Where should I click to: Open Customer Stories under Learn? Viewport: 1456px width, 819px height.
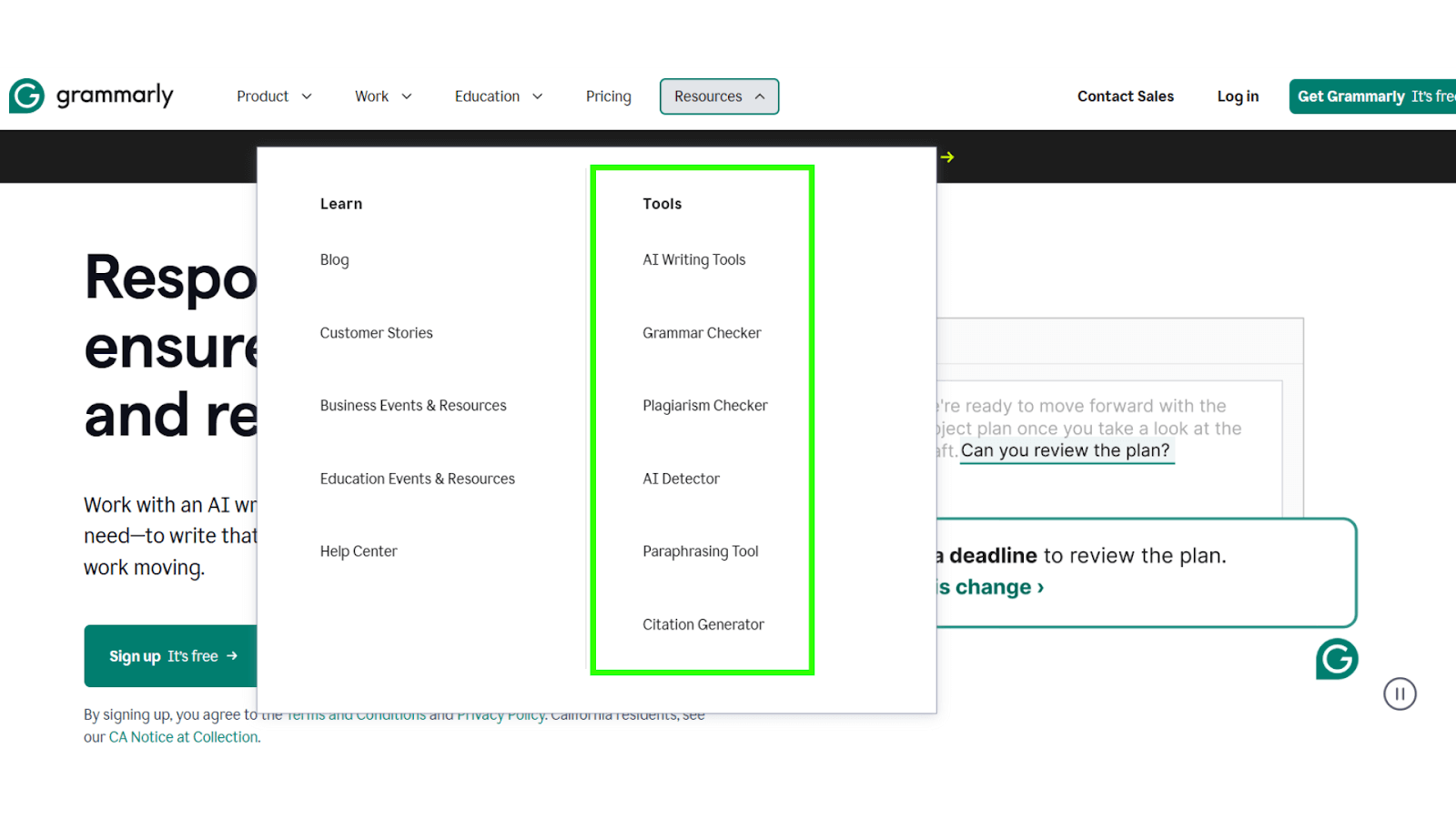pos(376,333)
